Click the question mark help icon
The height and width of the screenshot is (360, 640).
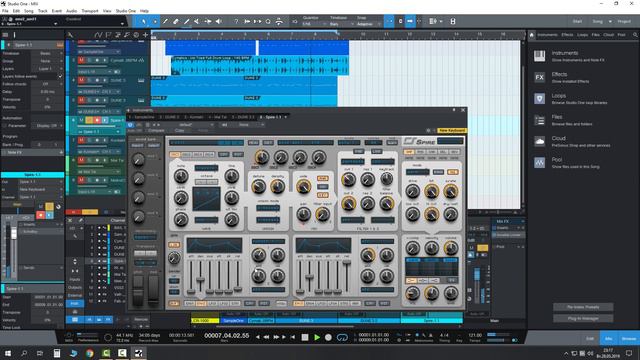(236, 21)
